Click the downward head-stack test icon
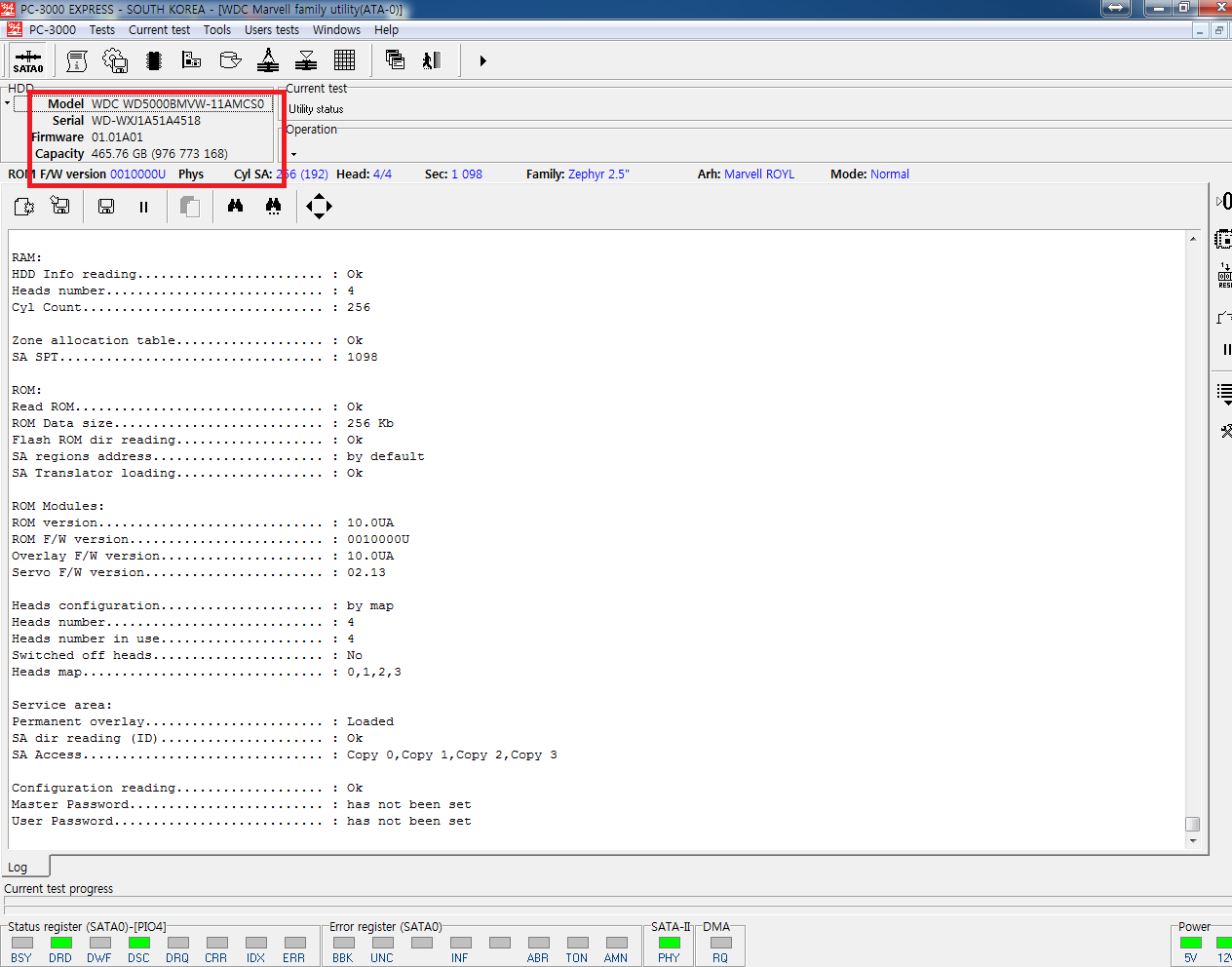1232x967 pixels. [x=306, y=60]
